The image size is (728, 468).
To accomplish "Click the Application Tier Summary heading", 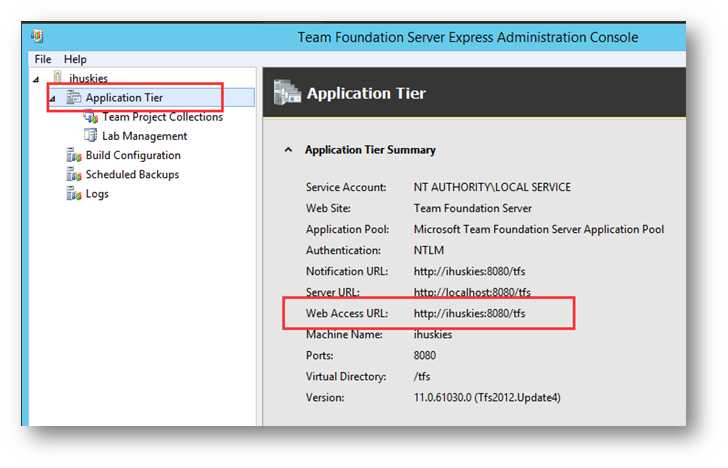I will [370, 150].
